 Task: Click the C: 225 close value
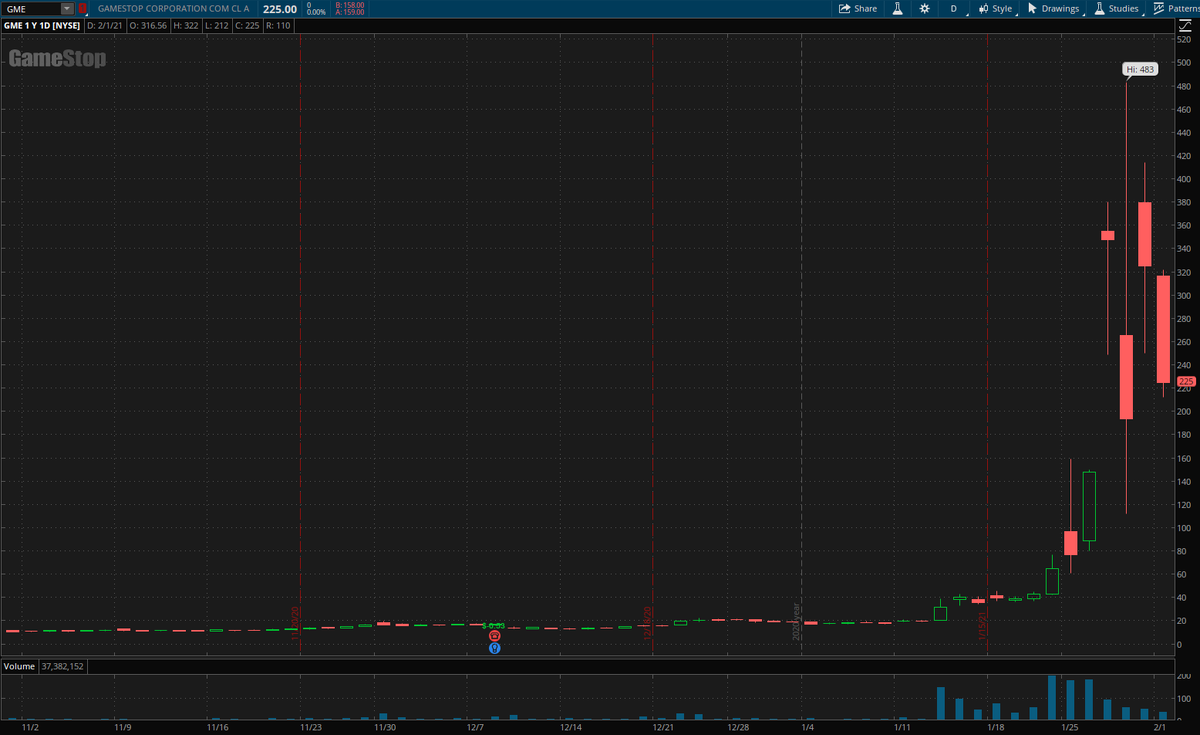click(x=247, y=25)
